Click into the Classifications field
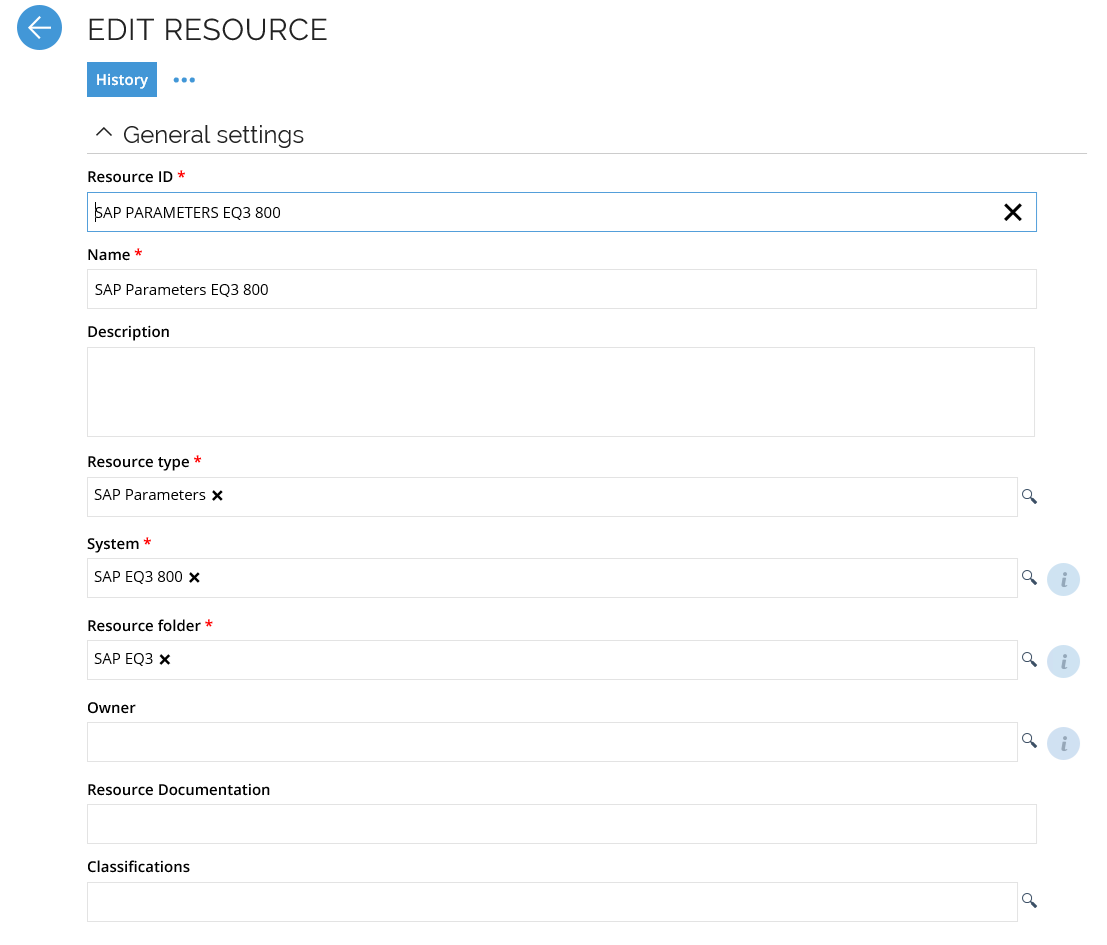 (552, 901)
